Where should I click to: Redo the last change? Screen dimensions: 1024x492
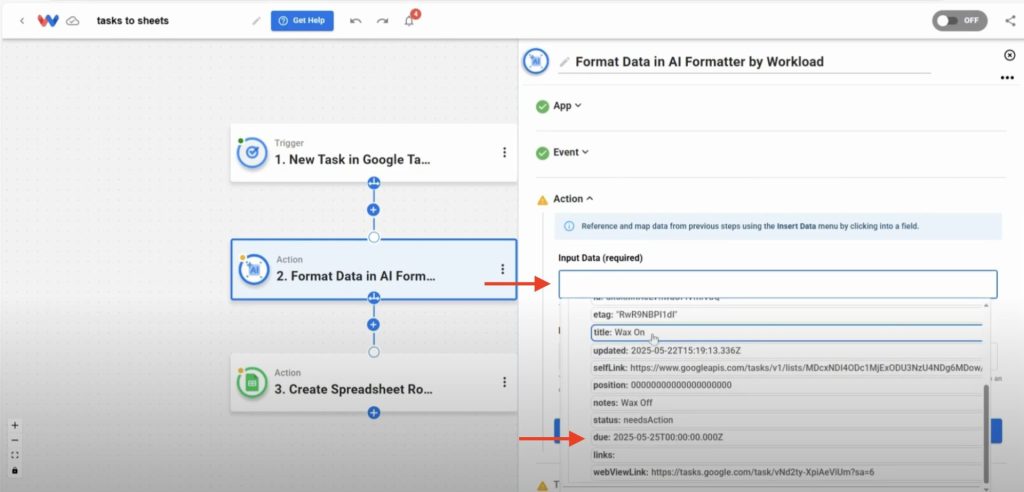[383, 21]
